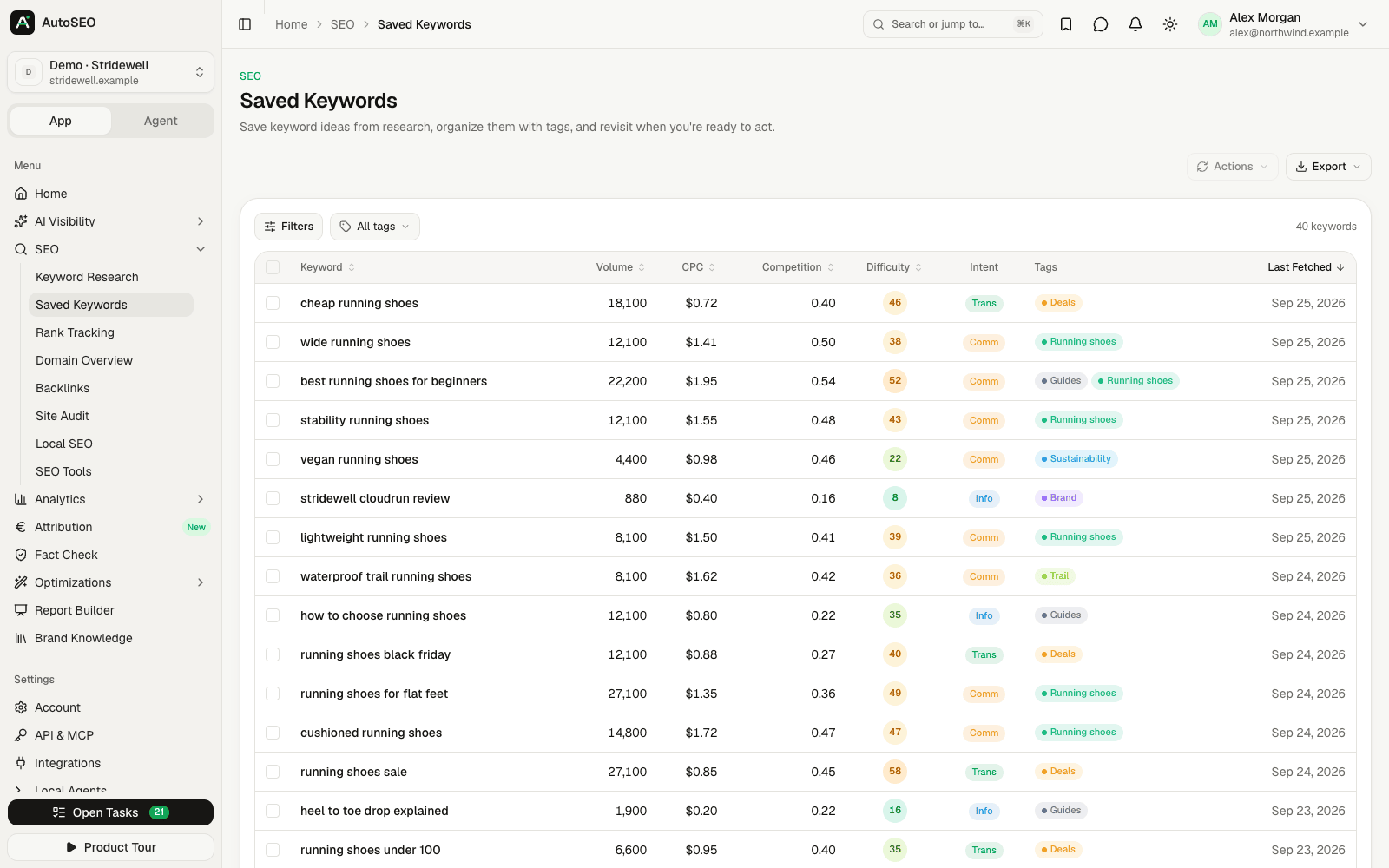Select stridewell cloudrun review checkbox
Viewport: 1389px width, 868px height.
point(273,498)
